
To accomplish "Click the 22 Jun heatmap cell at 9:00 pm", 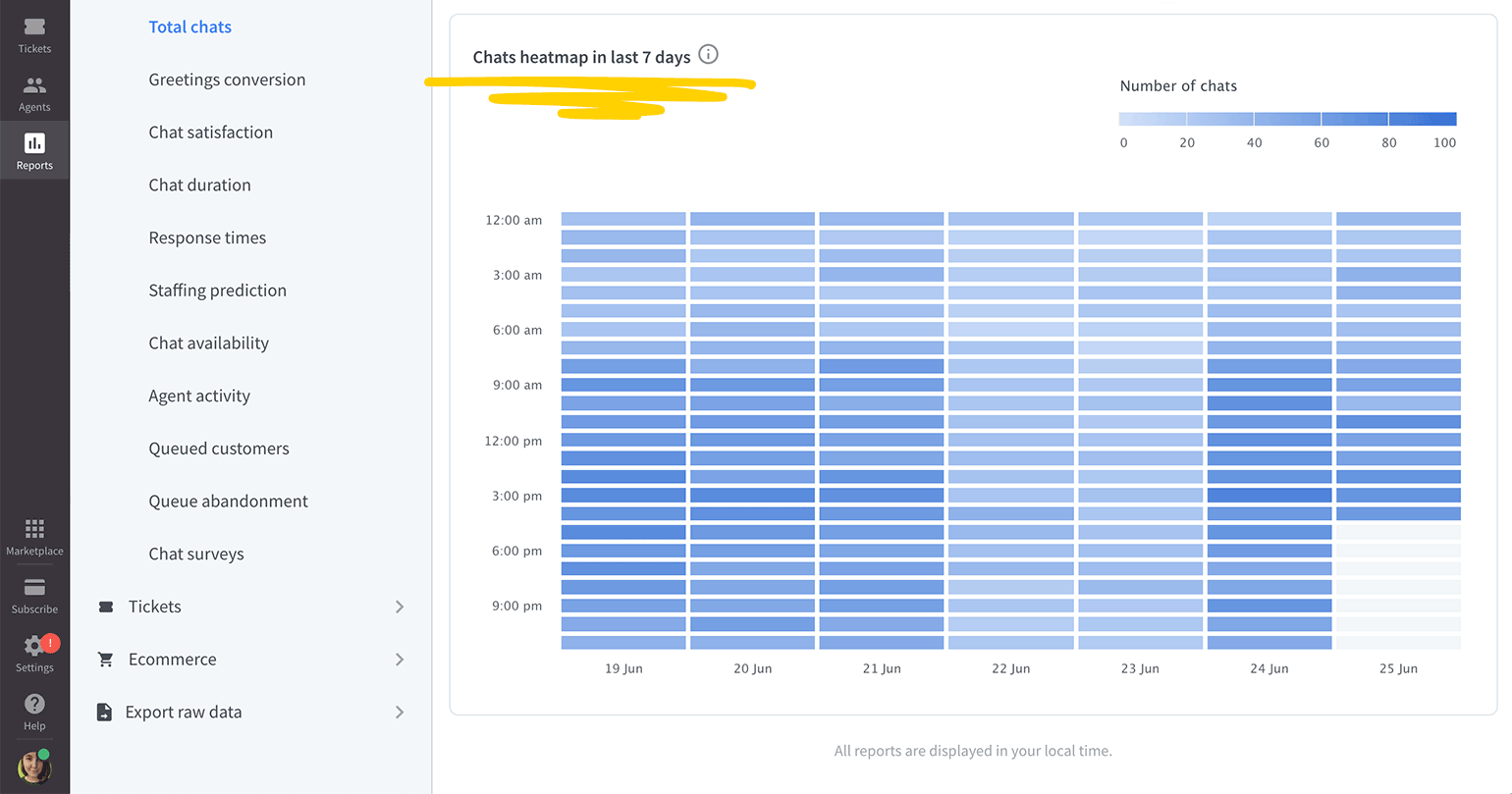I will point(1011,606).
